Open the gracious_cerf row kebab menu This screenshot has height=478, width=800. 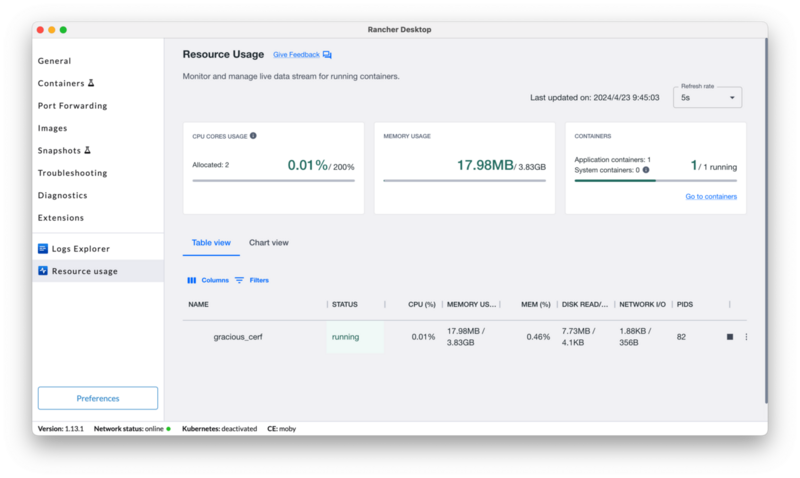[746, 337]
